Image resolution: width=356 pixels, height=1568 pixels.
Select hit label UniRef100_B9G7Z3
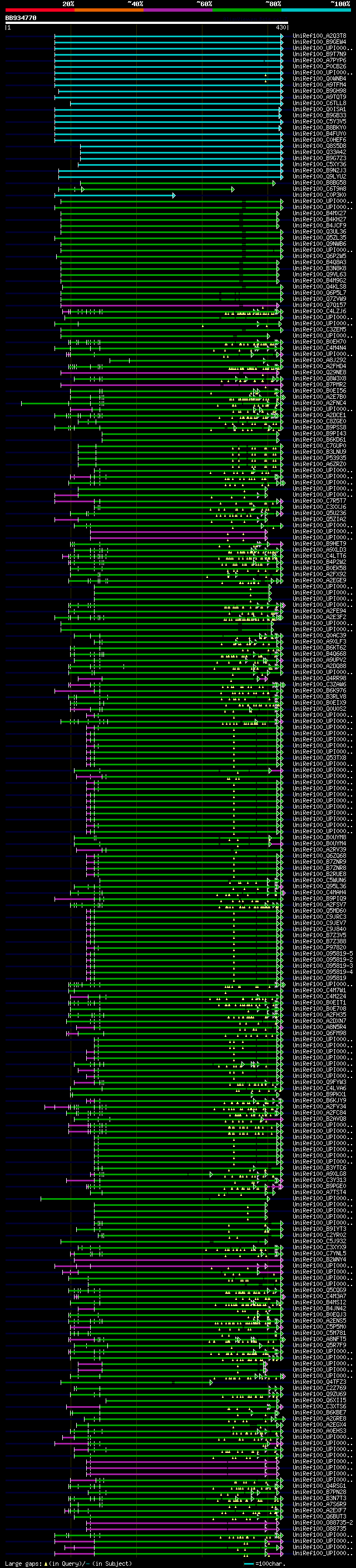(x=319, y=159)
